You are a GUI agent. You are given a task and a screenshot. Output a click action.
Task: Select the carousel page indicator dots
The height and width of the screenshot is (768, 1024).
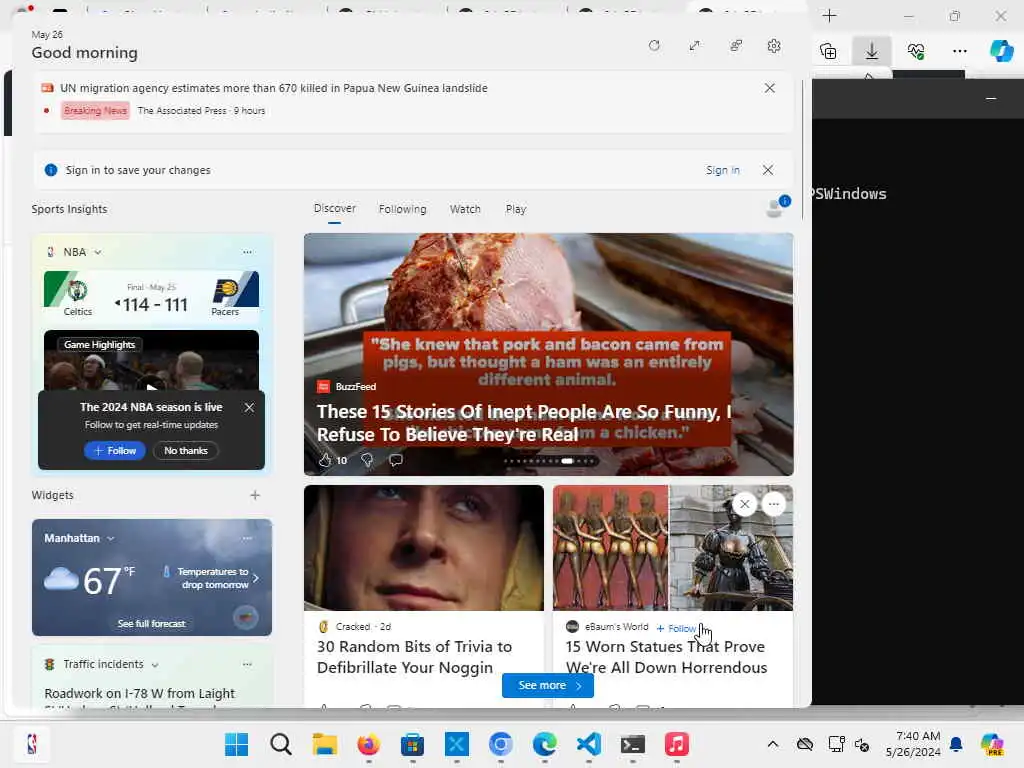tap(551, 461)
